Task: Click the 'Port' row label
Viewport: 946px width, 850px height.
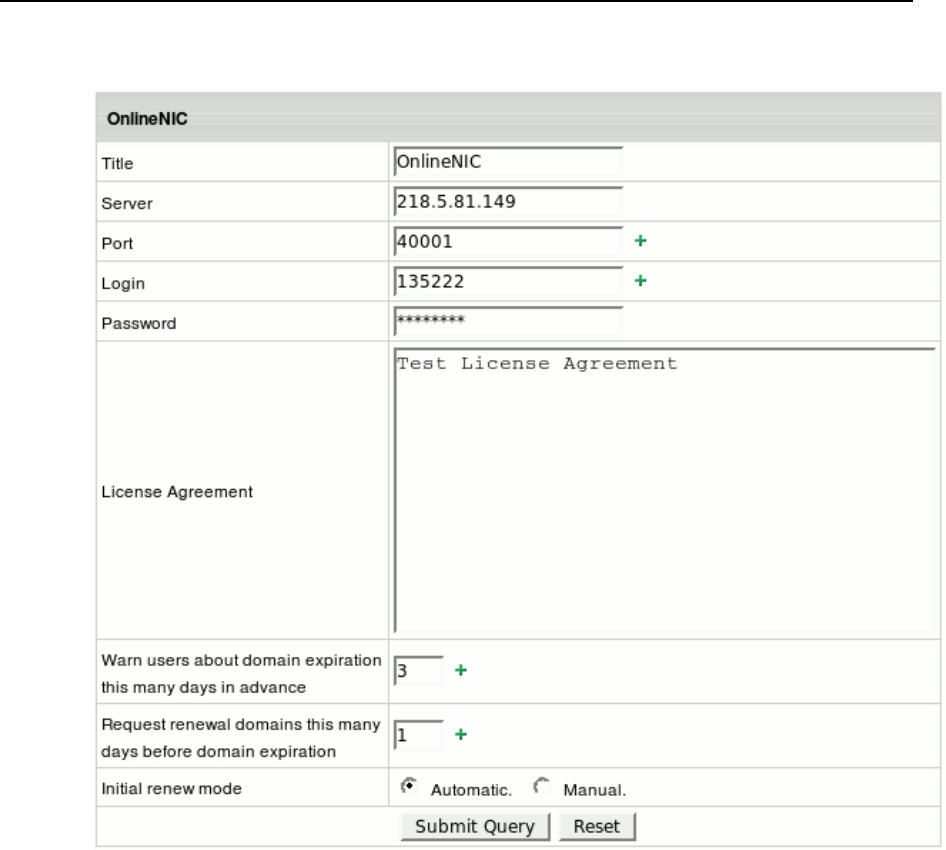Action: (117, 243)
